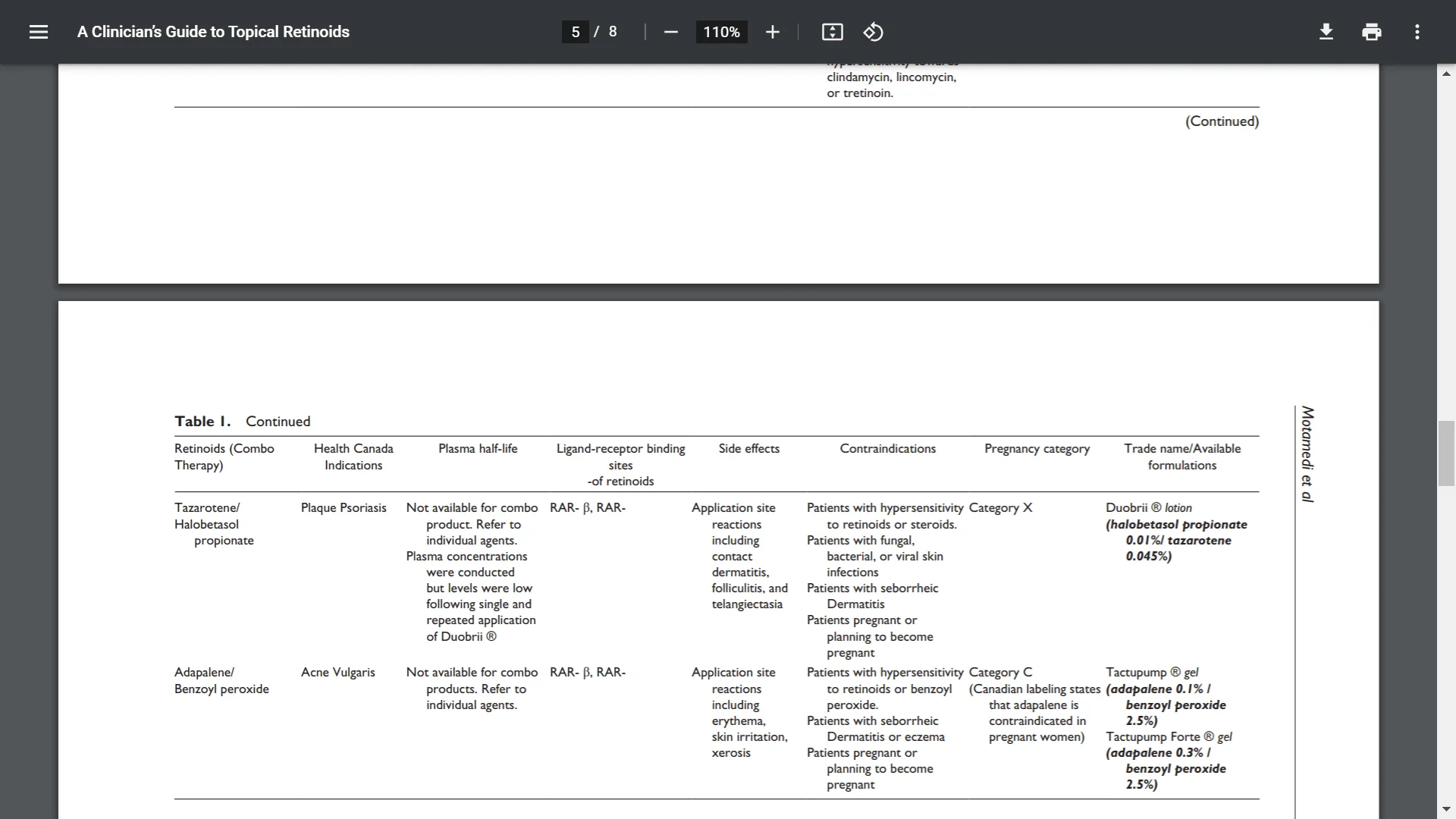This screenshot has width=1456, height=819.
Task: Open the sidebar hamburger menu
Action: (x=39, y=32)
